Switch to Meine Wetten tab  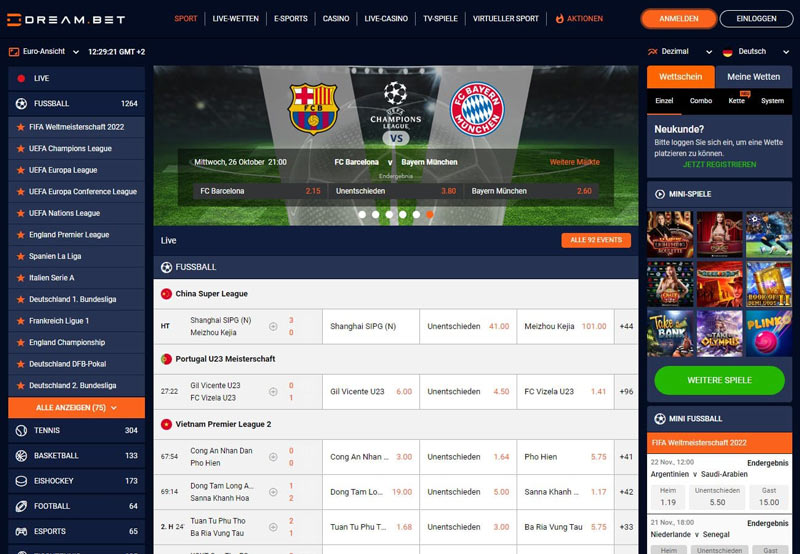[x=754, y=77]
